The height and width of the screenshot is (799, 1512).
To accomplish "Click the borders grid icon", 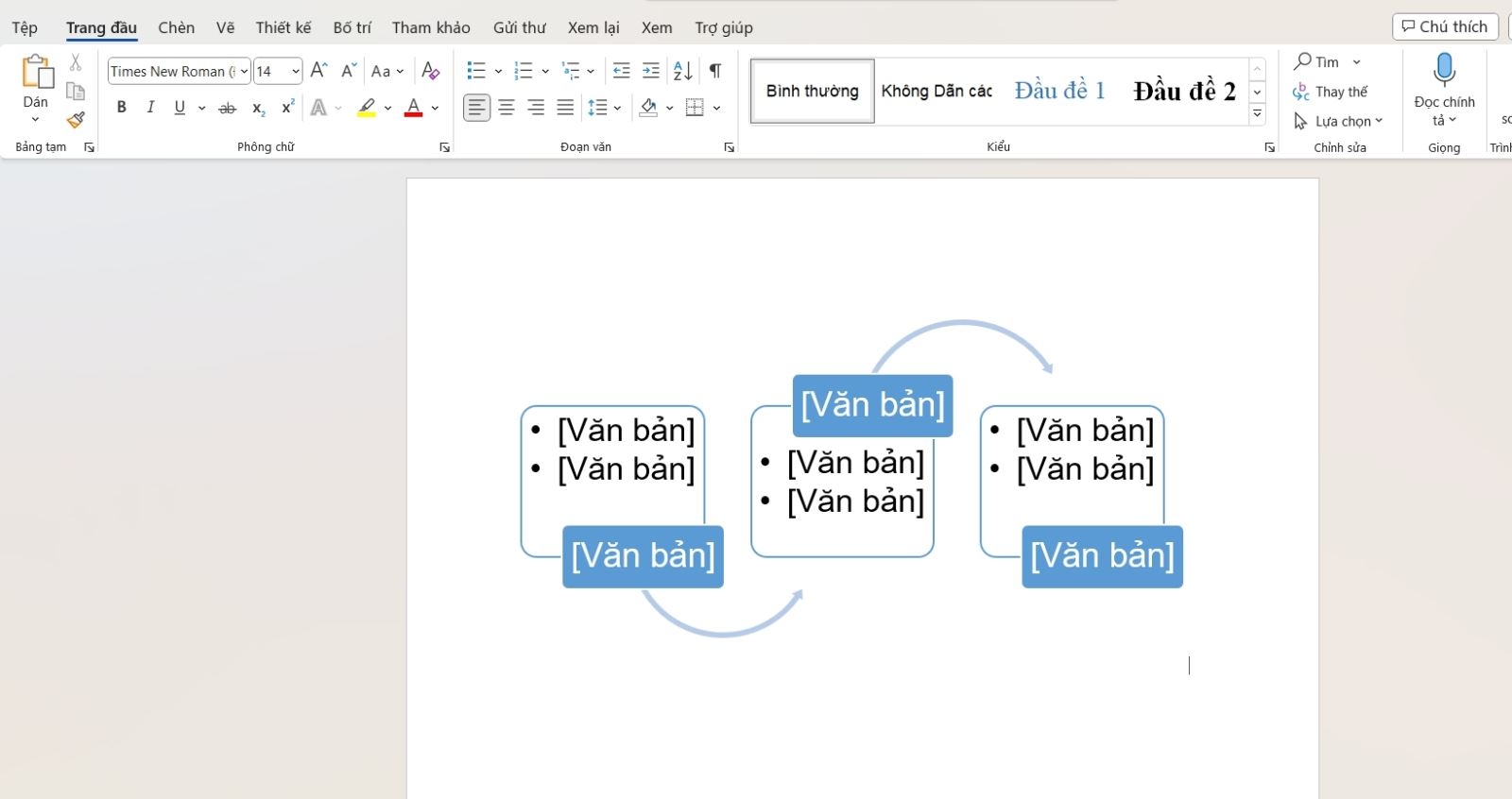I will click(695, 108).
